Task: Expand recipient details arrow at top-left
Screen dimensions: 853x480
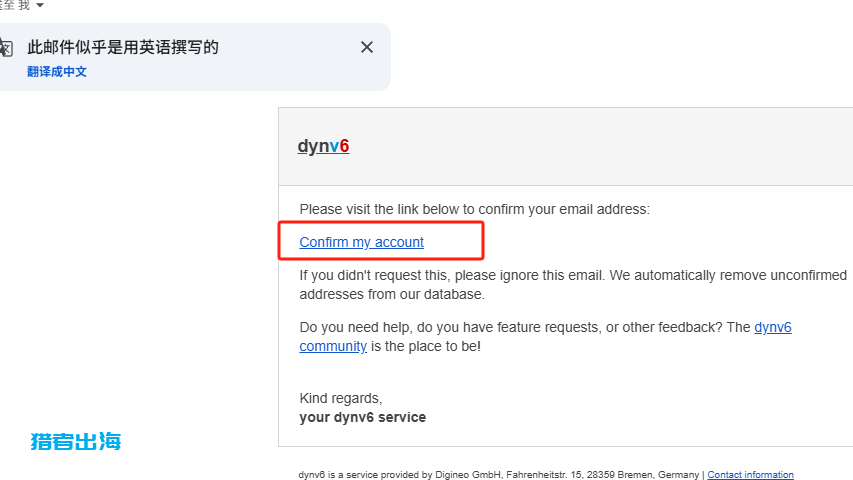Action: (40, 6)
